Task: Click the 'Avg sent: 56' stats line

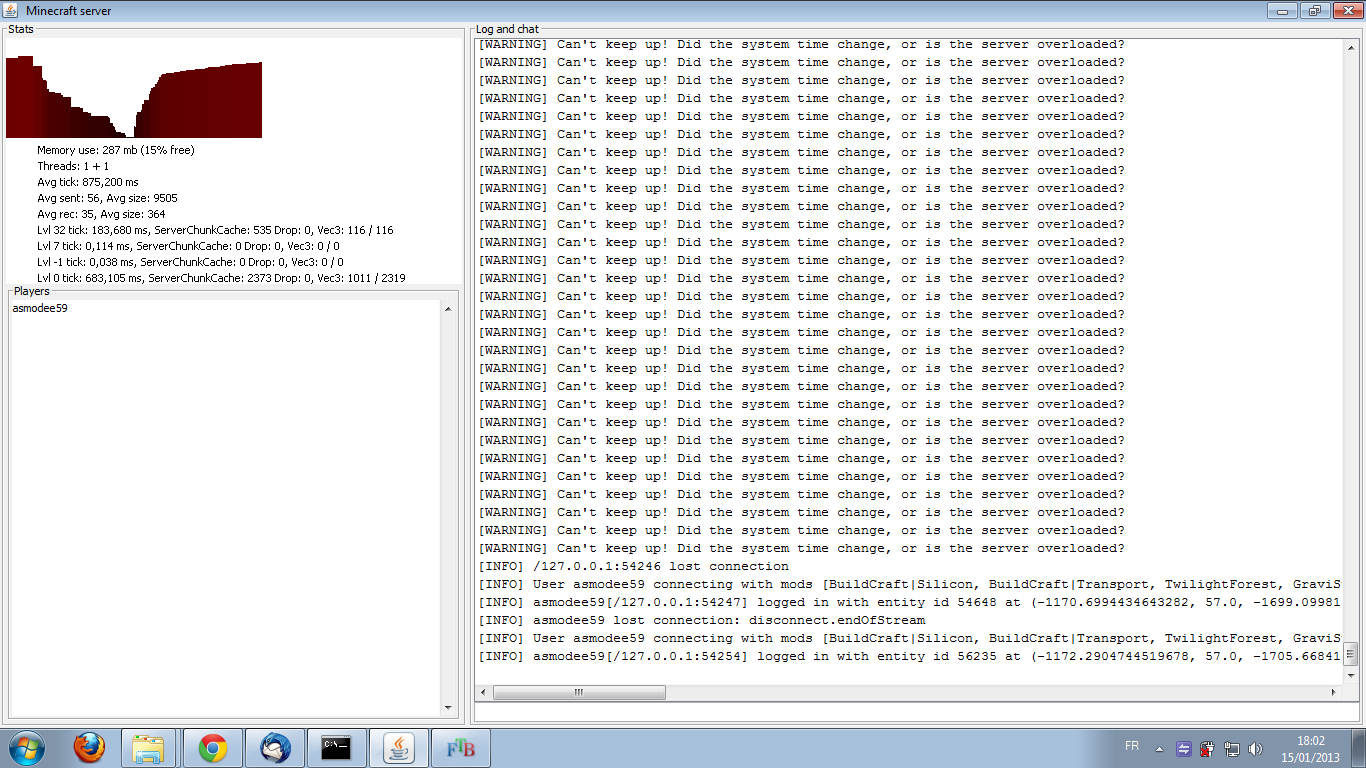Action: [x=108, y=198]
